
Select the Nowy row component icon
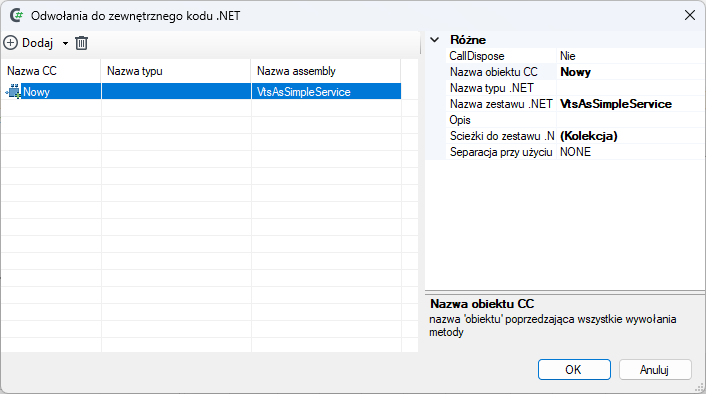click(x=14, y=91)
